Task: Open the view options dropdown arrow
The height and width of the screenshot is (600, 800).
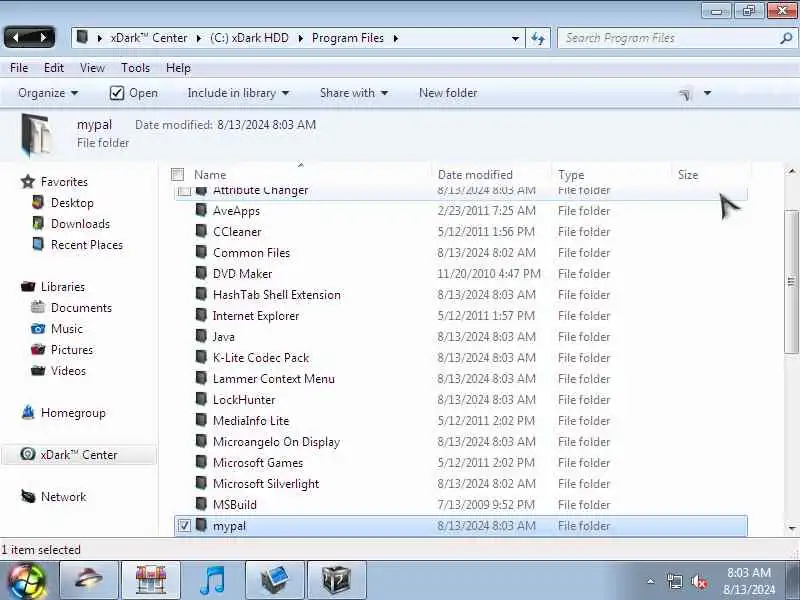Action: (x=707, y=93)
